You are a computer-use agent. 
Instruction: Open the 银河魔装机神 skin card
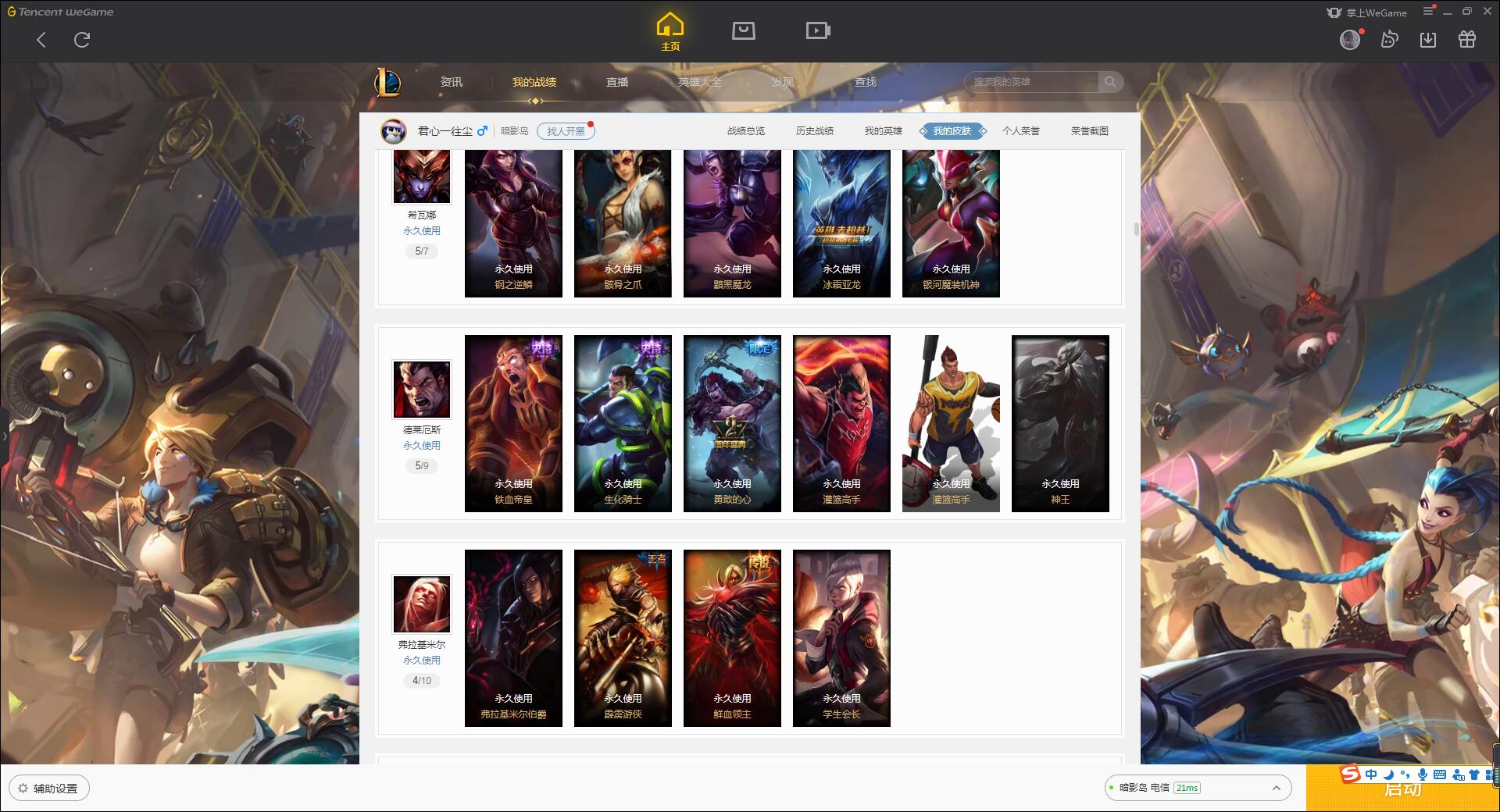(951, 224)
